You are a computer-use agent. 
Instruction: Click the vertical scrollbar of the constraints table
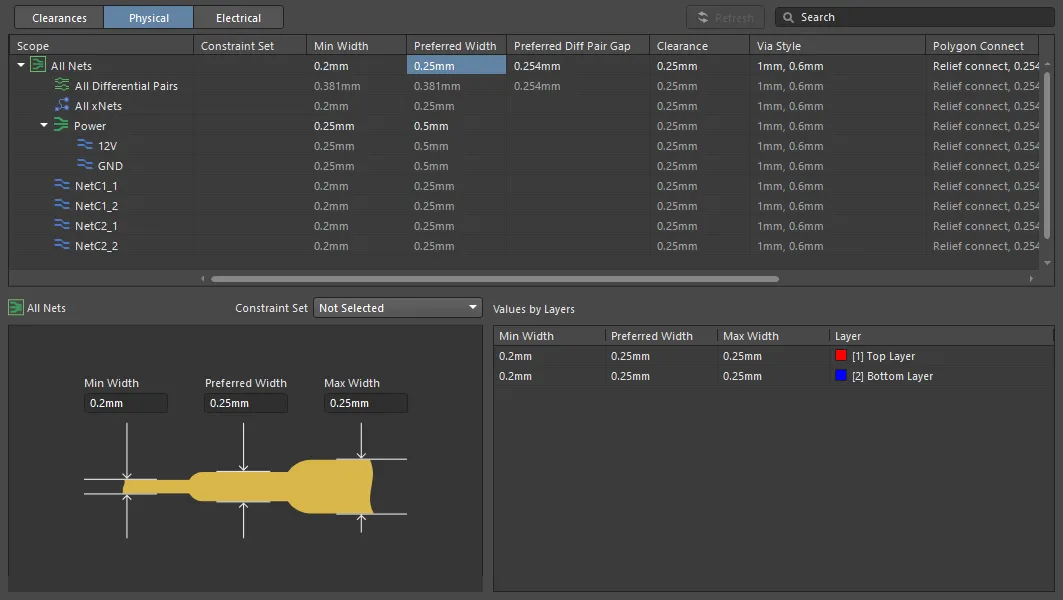1047,155
